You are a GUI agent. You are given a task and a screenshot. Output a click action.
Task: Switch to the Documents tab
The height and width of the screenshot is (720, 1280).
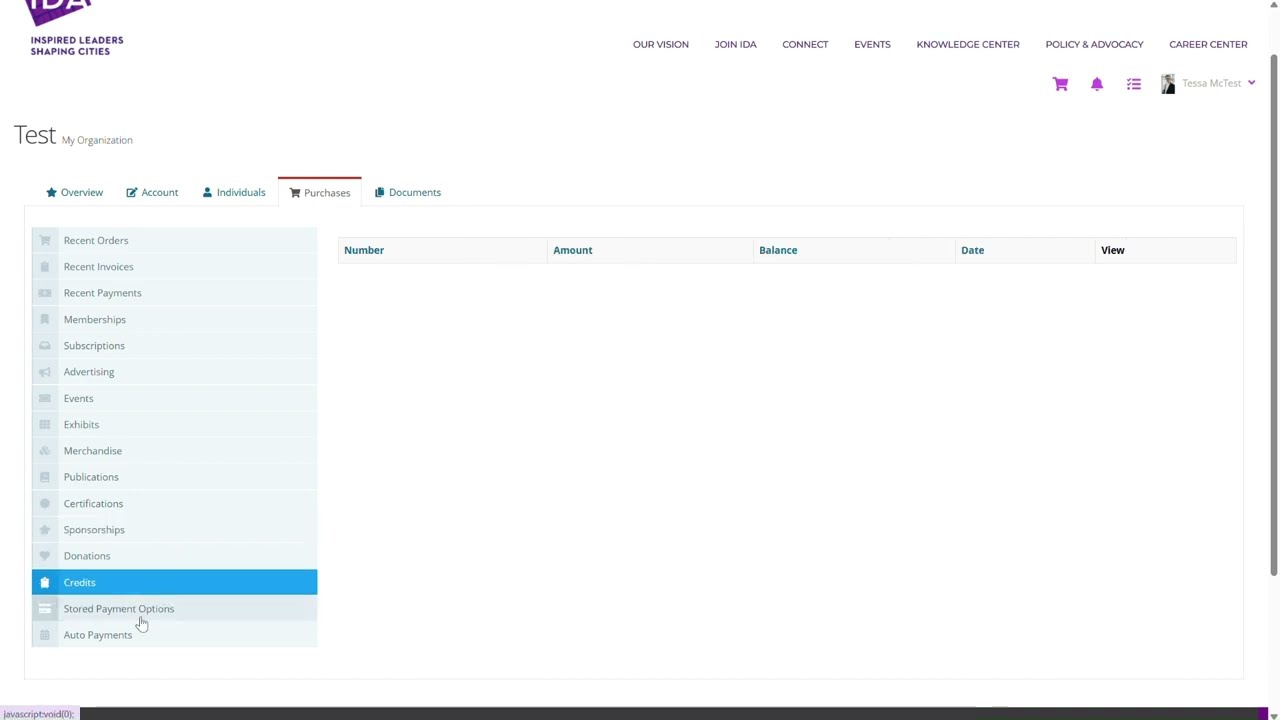coord(408,192)
